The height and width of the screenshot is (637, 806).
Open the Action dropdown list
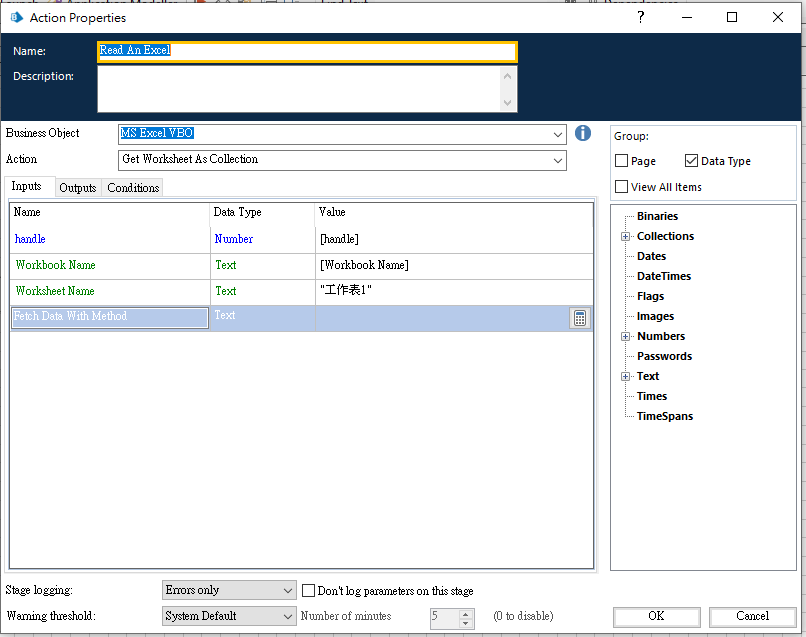point(558,160)
